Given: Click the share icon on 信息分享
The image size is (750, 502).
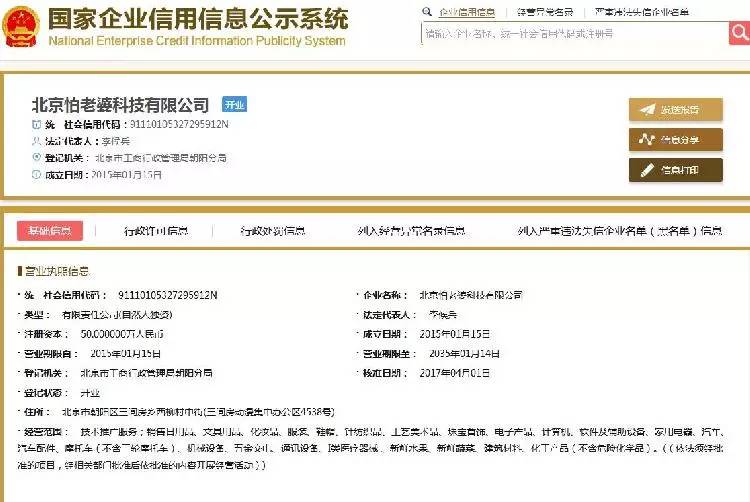Looking at the screenshot, I should (647, 139).
